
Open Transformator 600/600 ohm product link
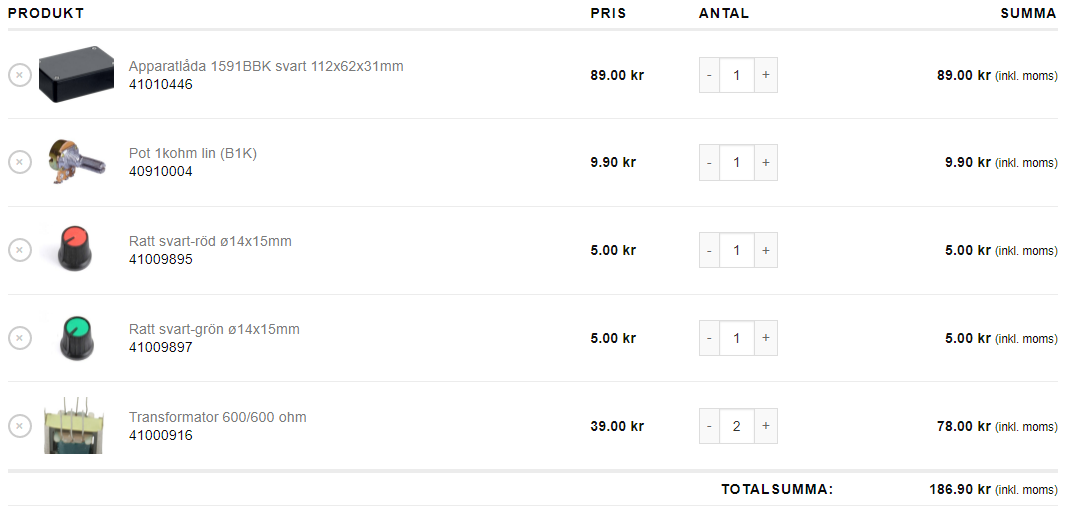218,417
